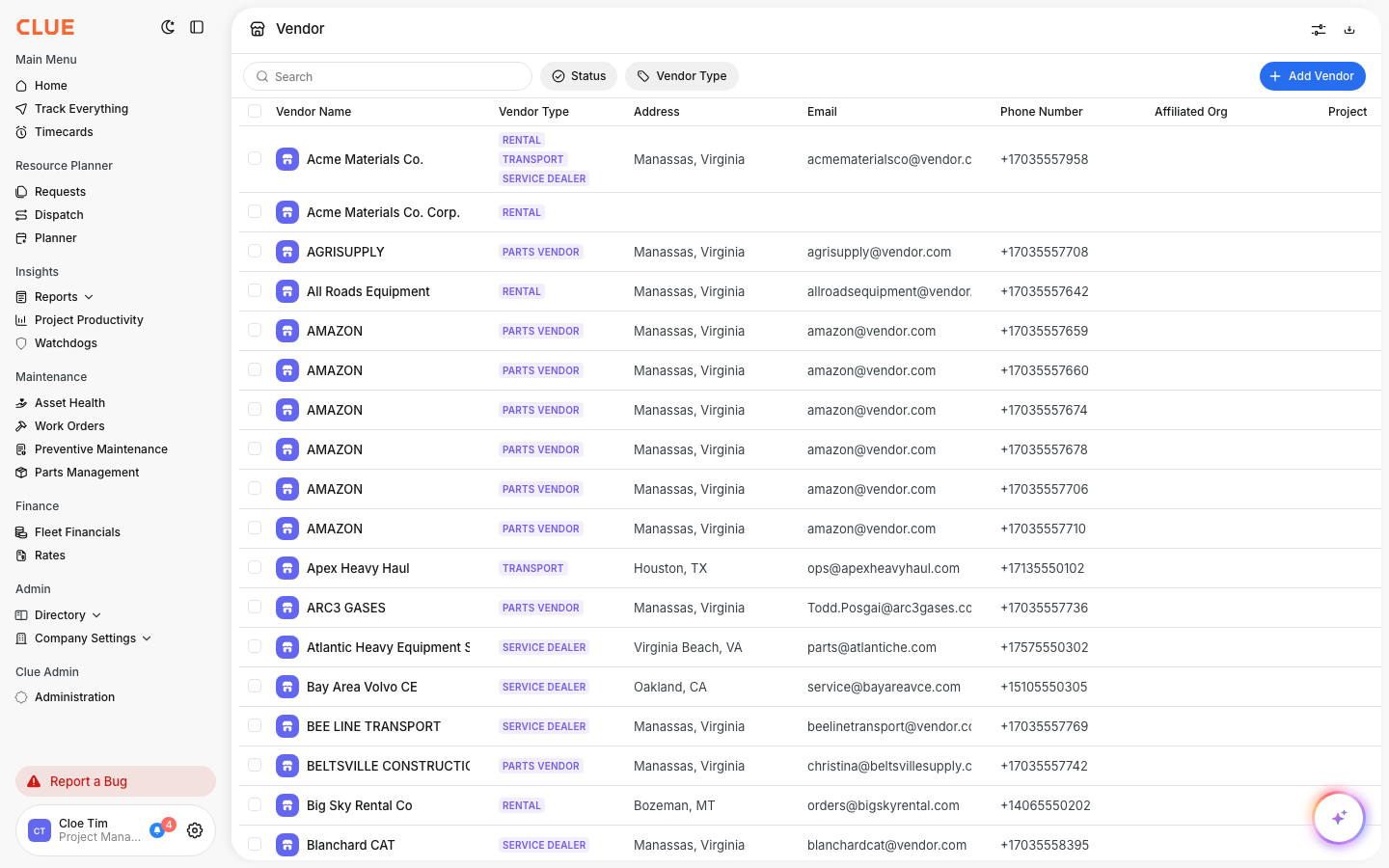Click phone number +14065550202

point(1046,805)
